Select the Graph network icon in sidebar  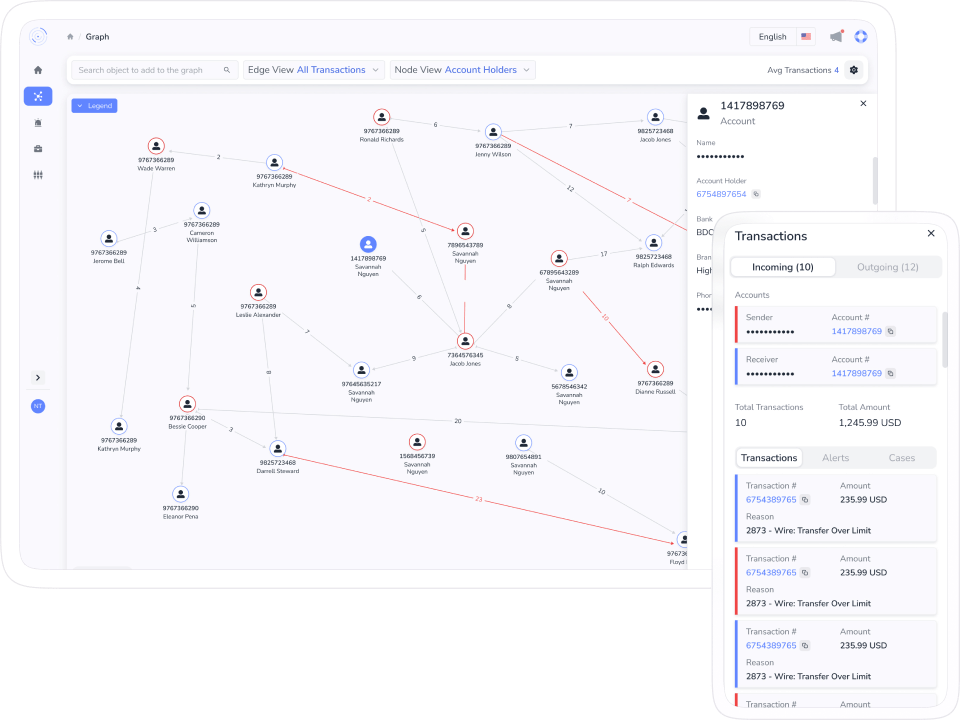[x=38, y=97]
